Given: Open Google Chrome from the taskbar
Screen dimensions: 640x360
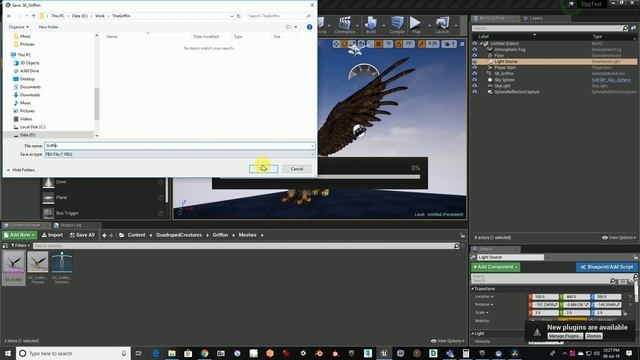Looking at the screenshot, I should 204,353.
